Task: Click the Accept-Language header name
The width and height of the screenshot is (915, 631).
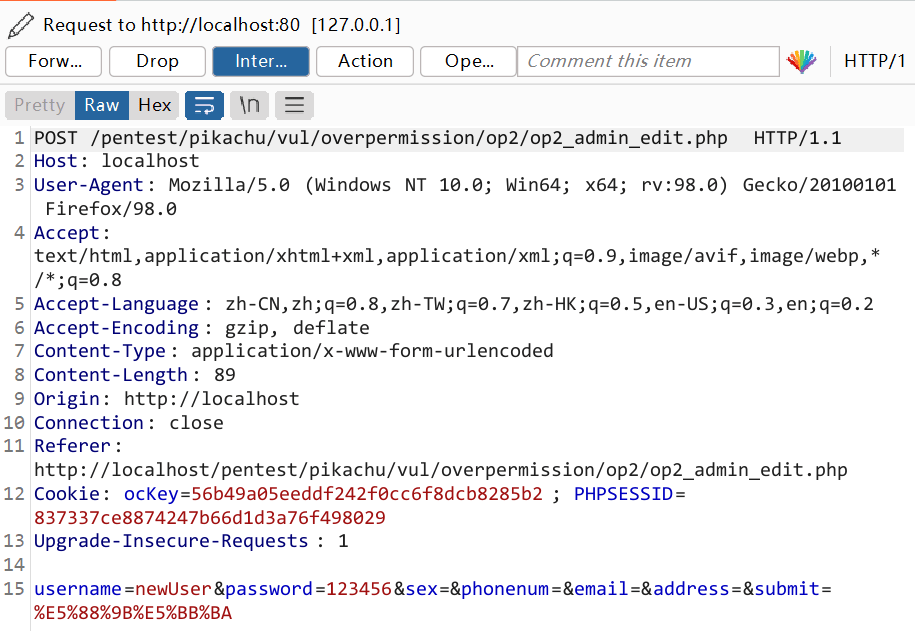Action: [x=116, y=304]
